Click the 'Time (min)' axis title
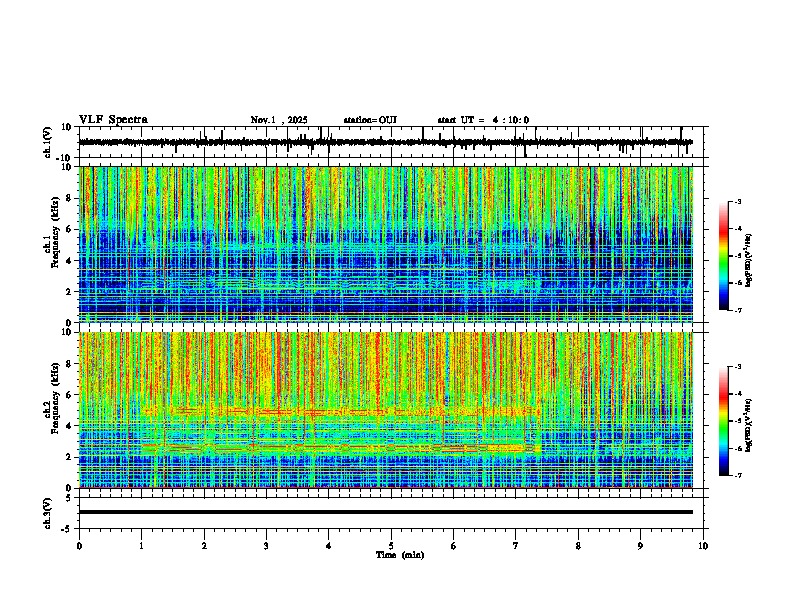This screenshot has height=612, width=792. (x=400, y=555)
